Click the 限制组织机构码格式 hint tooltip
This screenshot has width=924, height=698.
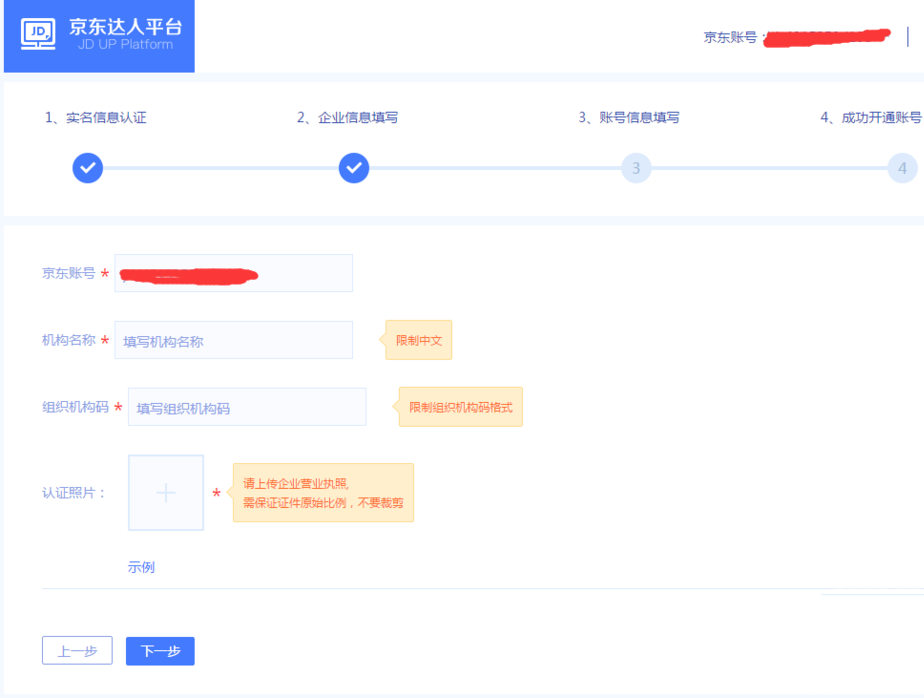[x=460, y=407]
